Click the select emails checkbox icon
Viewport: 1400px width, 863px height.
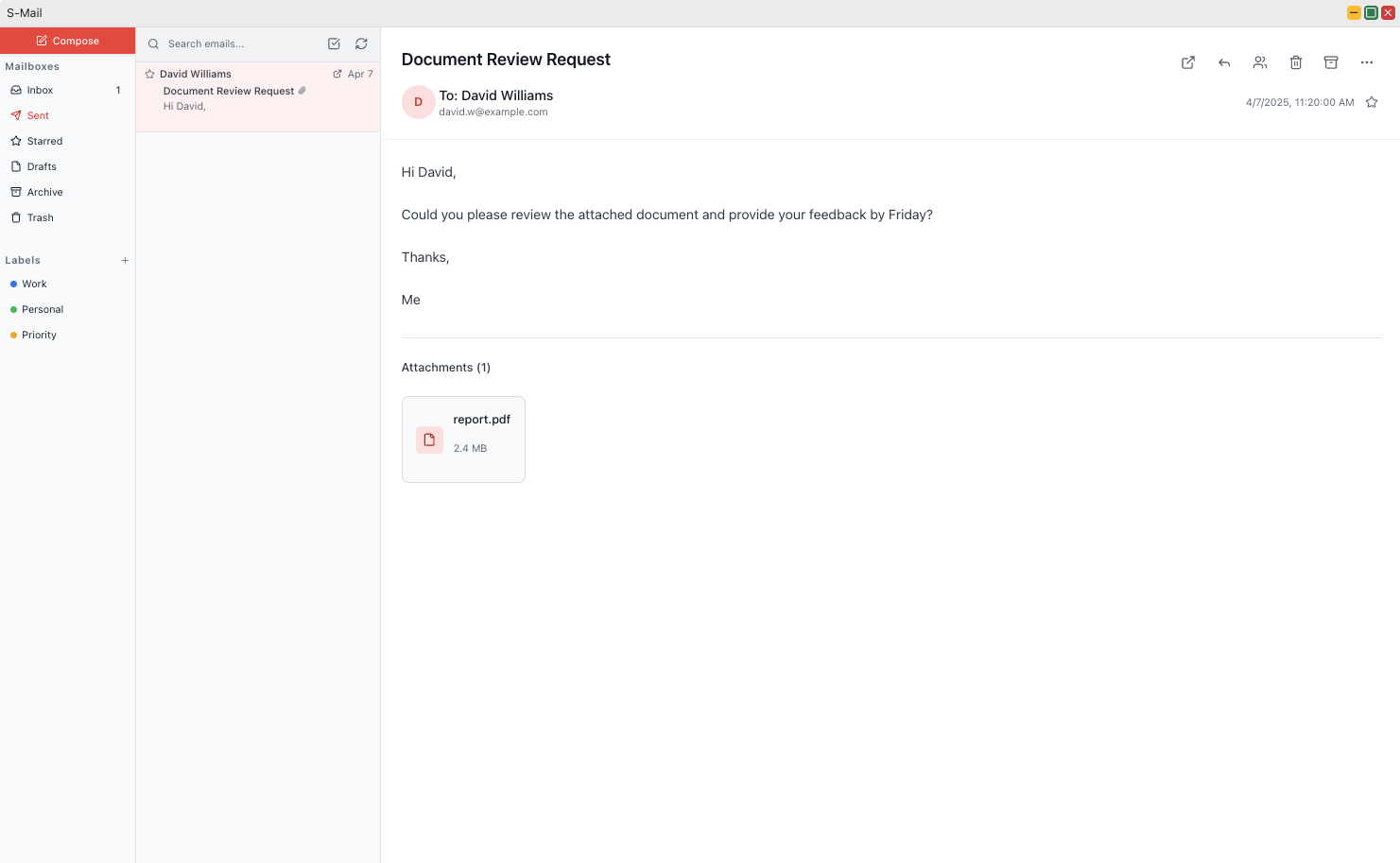click(x=334, y=43)
